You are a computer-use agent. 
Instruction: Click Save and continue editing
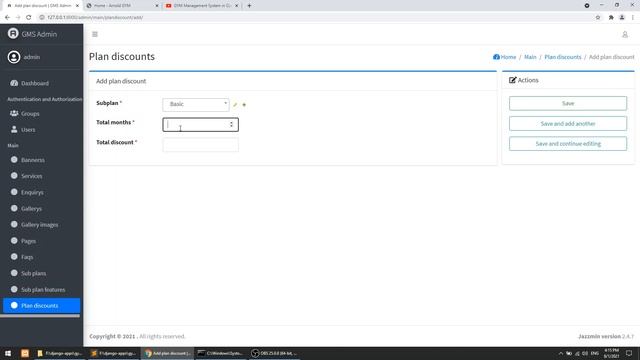[568, 144]
